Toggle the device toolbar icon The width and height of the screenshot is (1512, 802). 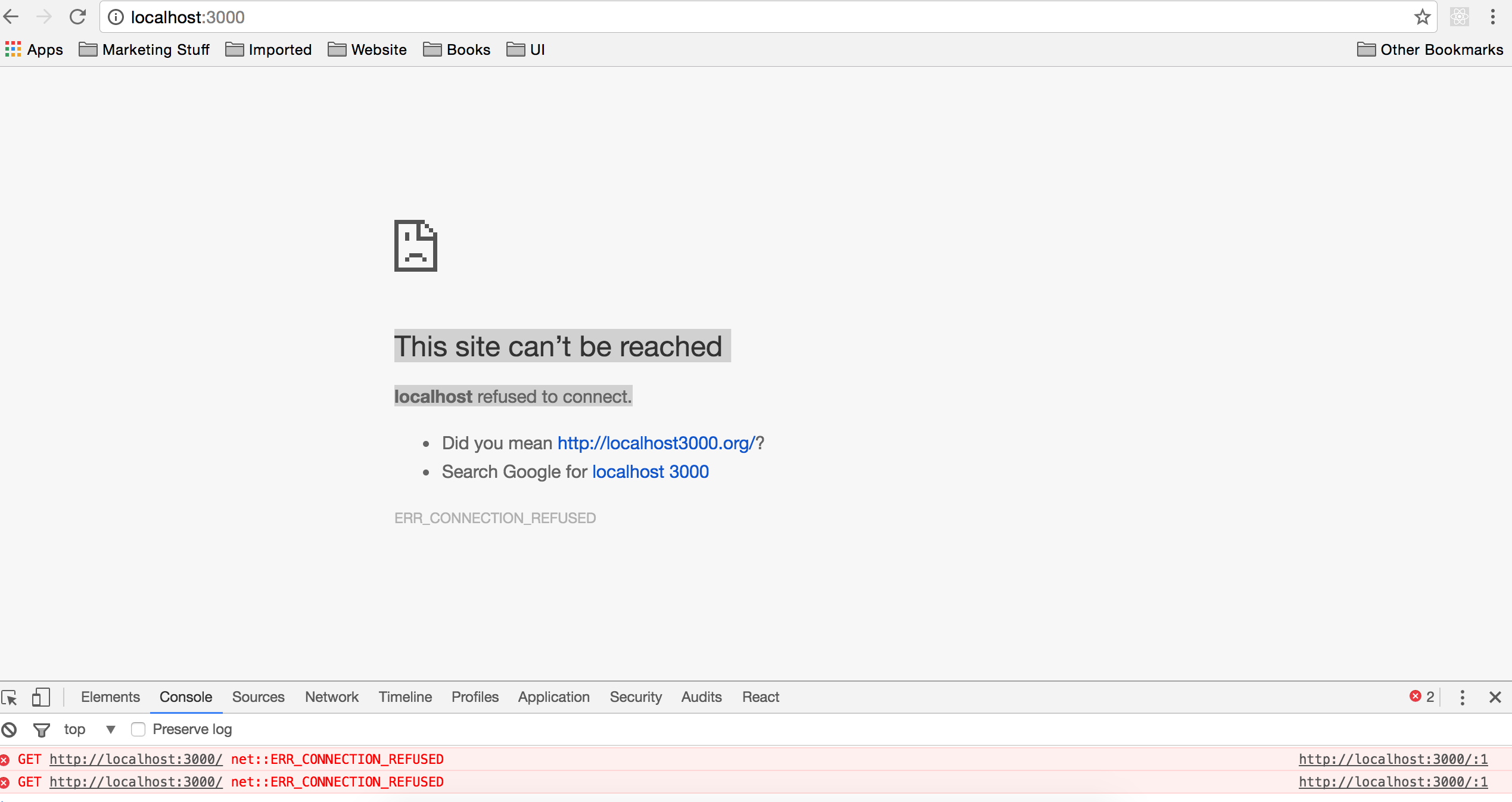click(41, 697)
